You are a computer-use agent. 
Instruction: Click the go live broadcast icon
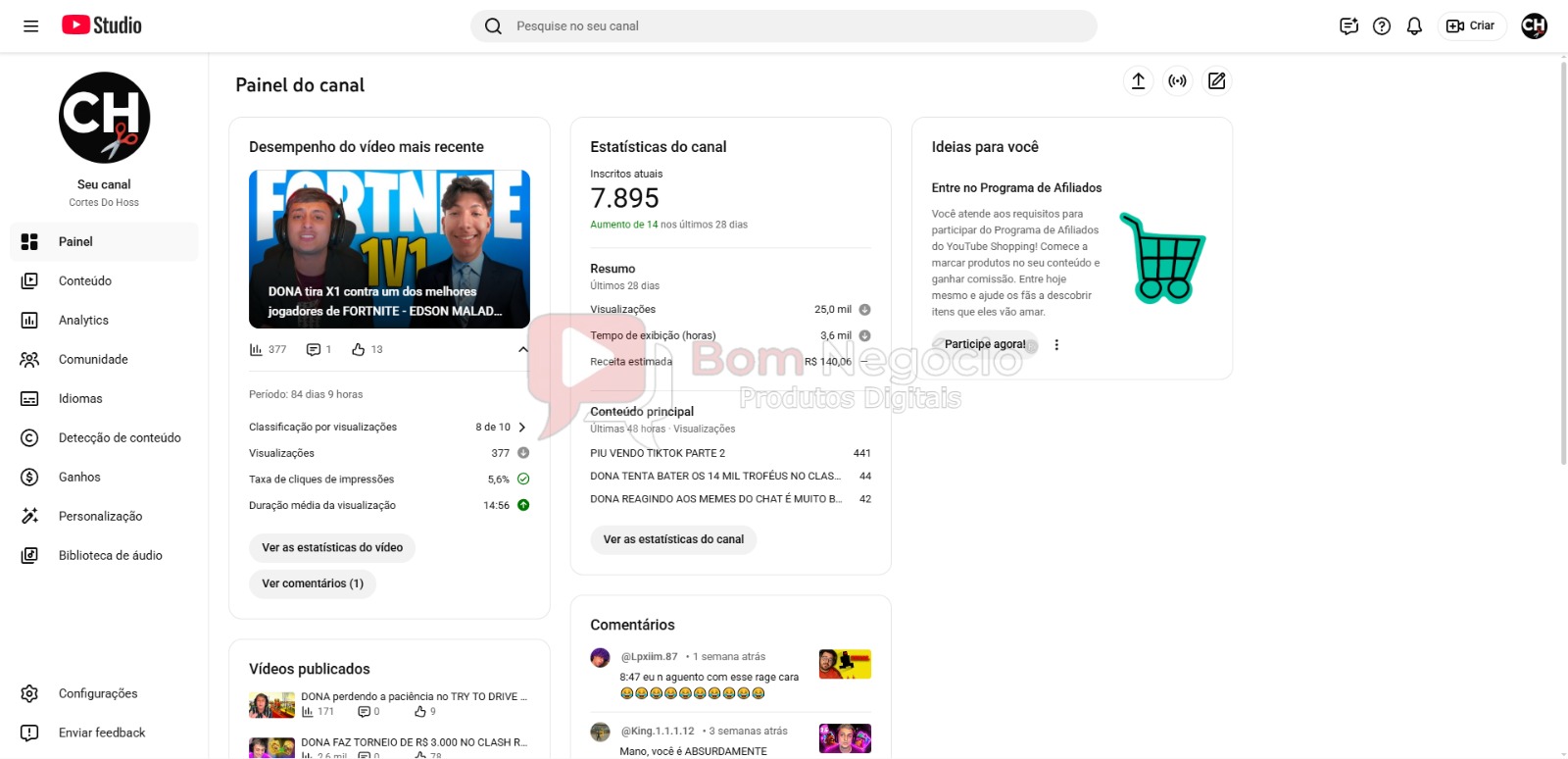point(1177,81)
